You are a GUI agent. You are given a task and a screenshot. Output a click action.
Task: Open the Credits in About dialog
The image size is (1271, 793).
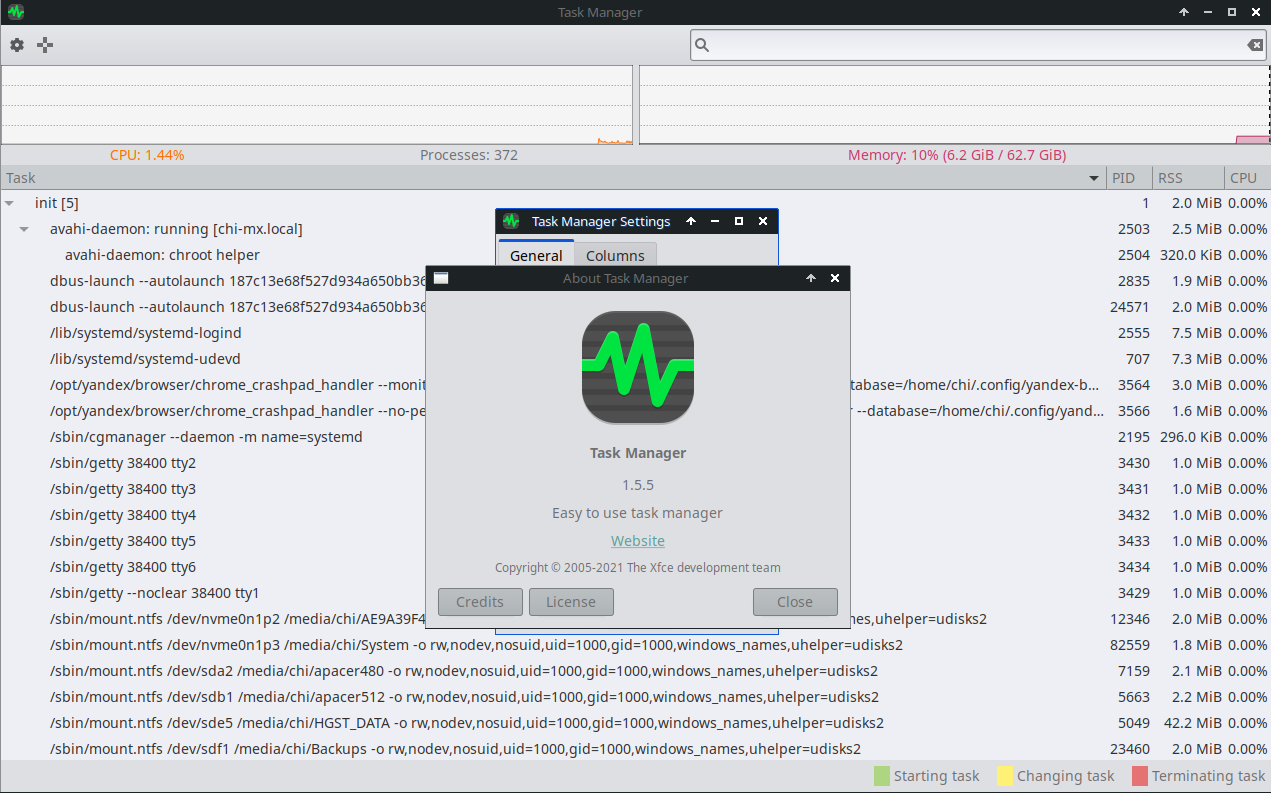point(480,601)
